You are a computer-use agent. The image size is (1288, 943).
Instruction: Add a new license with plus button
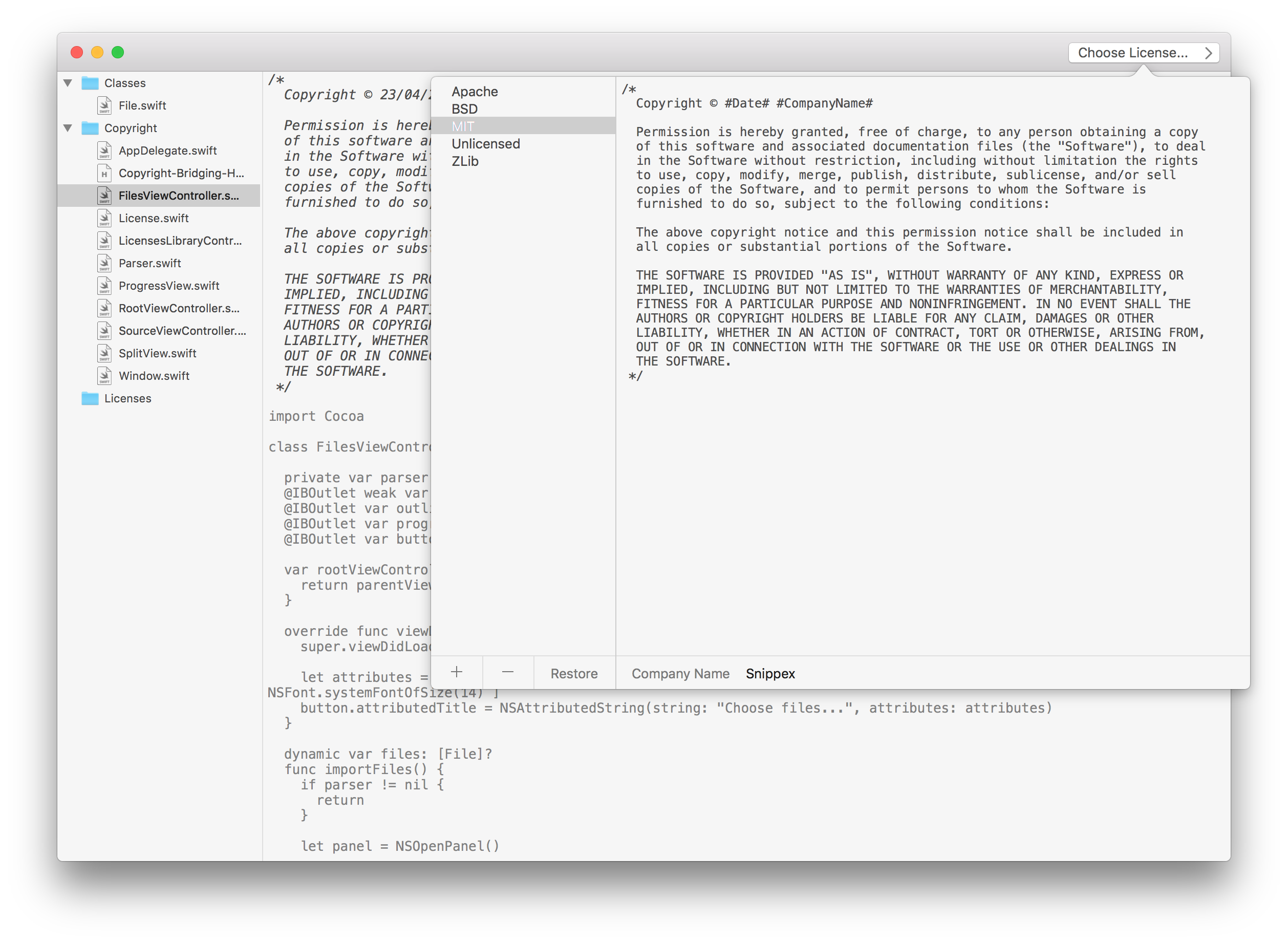[x=457, y=672]
